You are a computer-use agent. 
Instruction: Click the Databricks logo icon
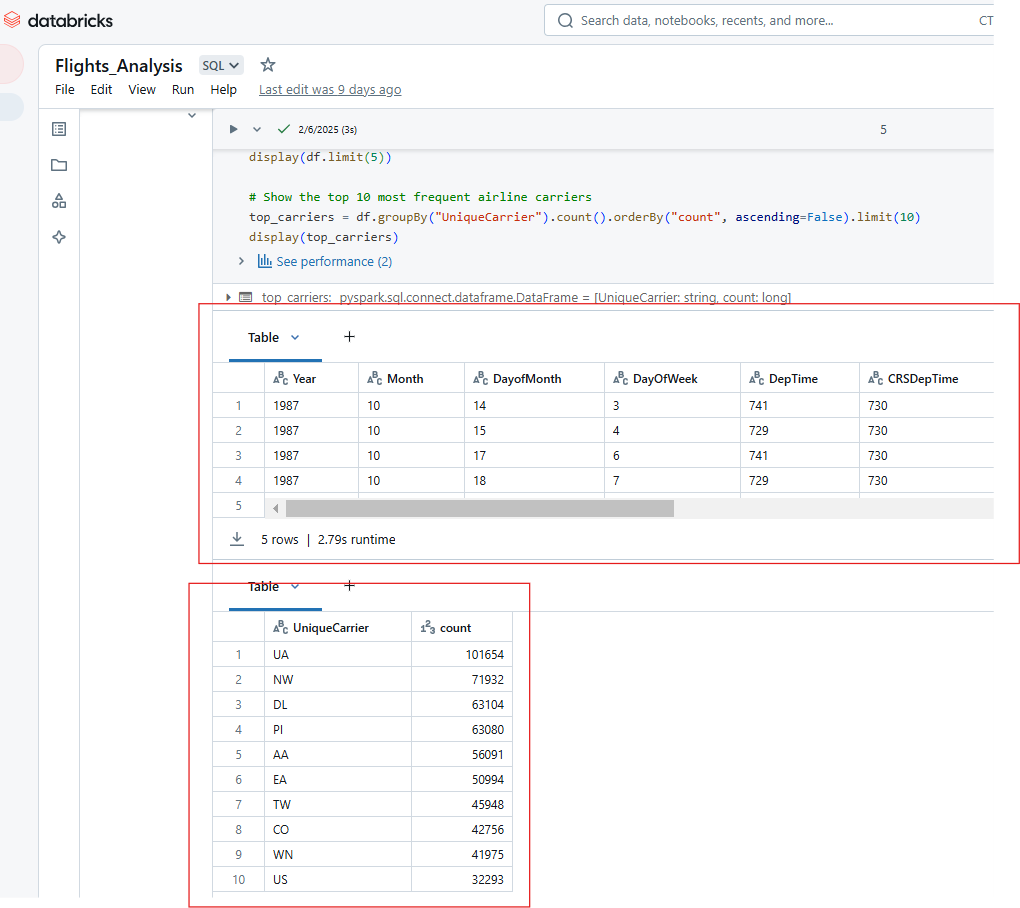pyautogui.click(x=12, y=20)
